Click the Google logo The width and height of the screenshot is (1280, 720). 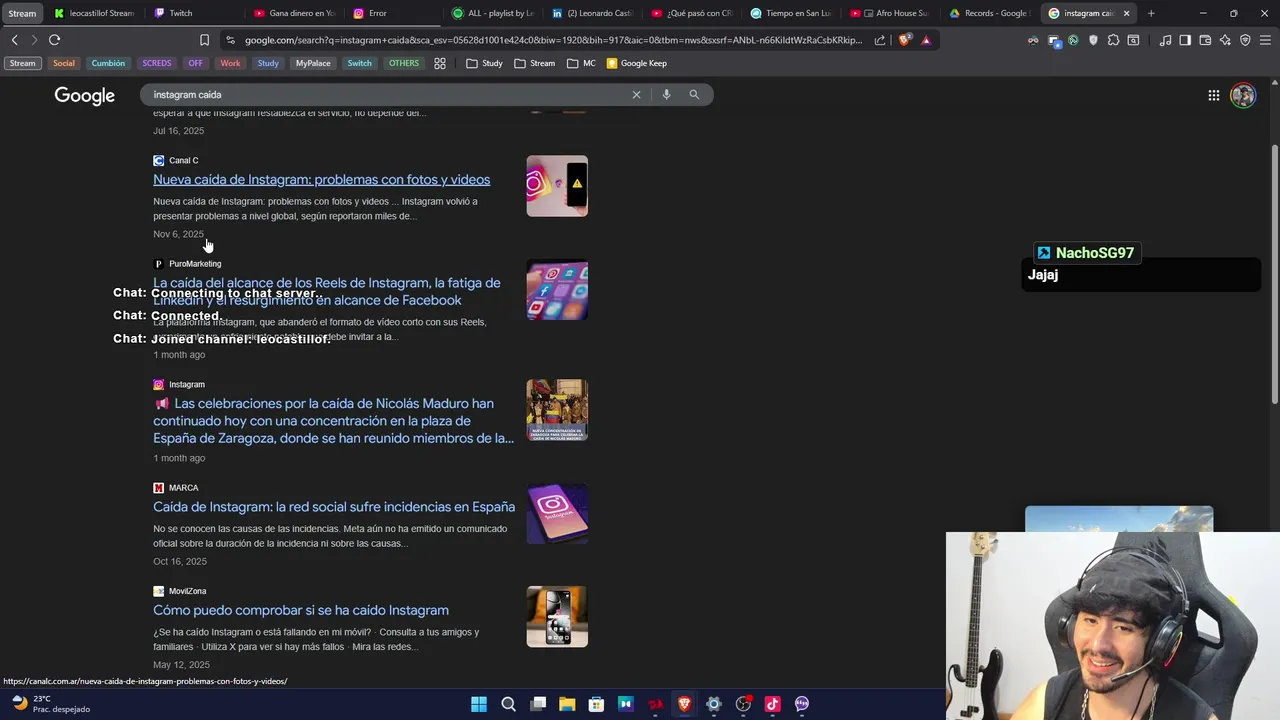pos(85,95)
